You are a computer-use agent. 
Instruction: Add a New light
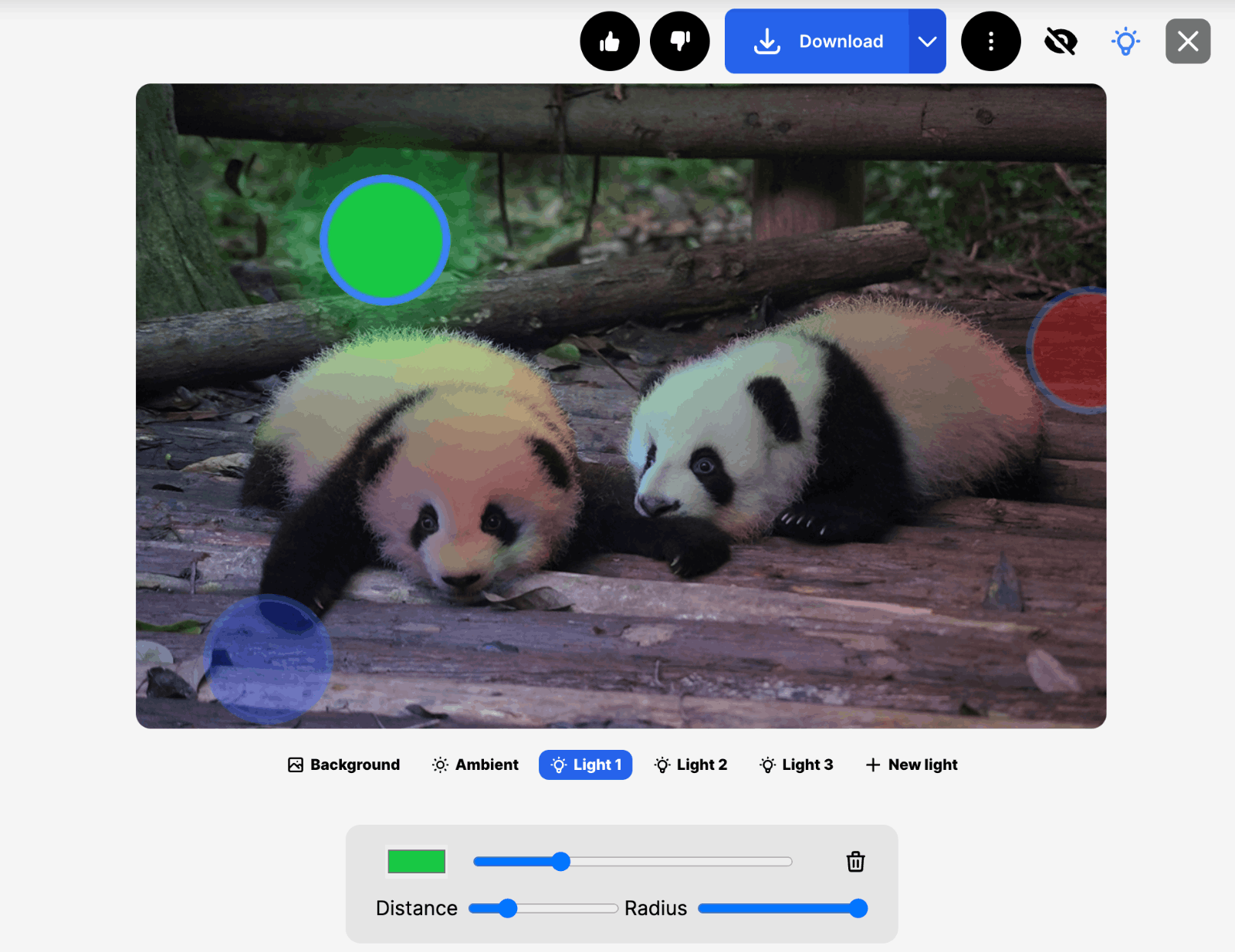tap(912, 765)
